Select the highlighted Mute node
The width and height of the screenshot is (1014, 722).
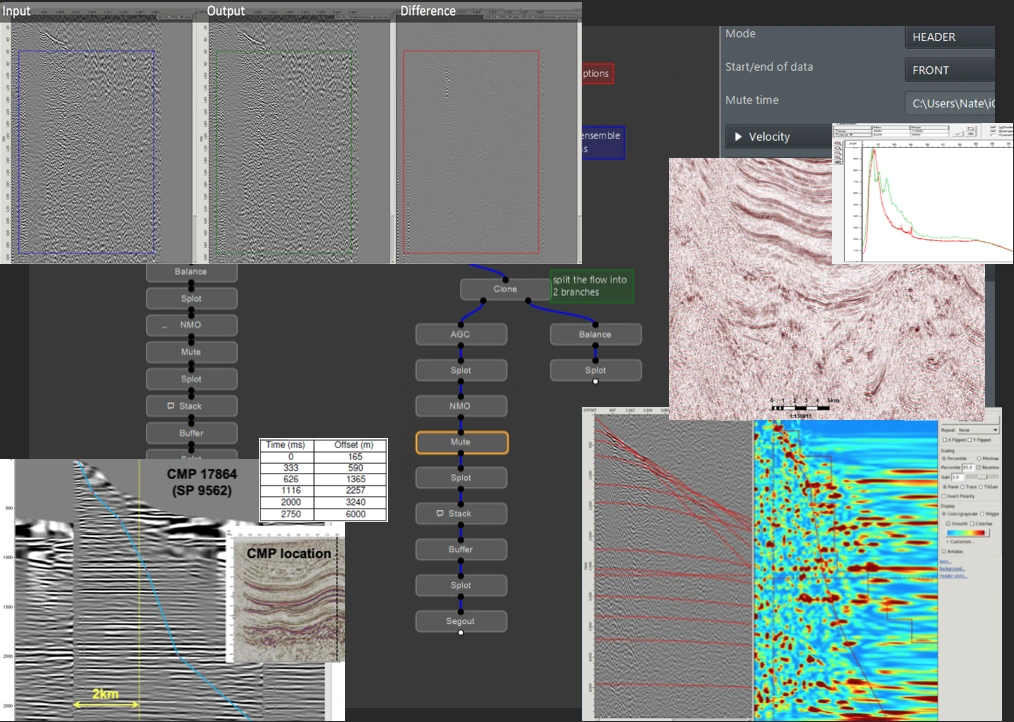coord(462,442)
